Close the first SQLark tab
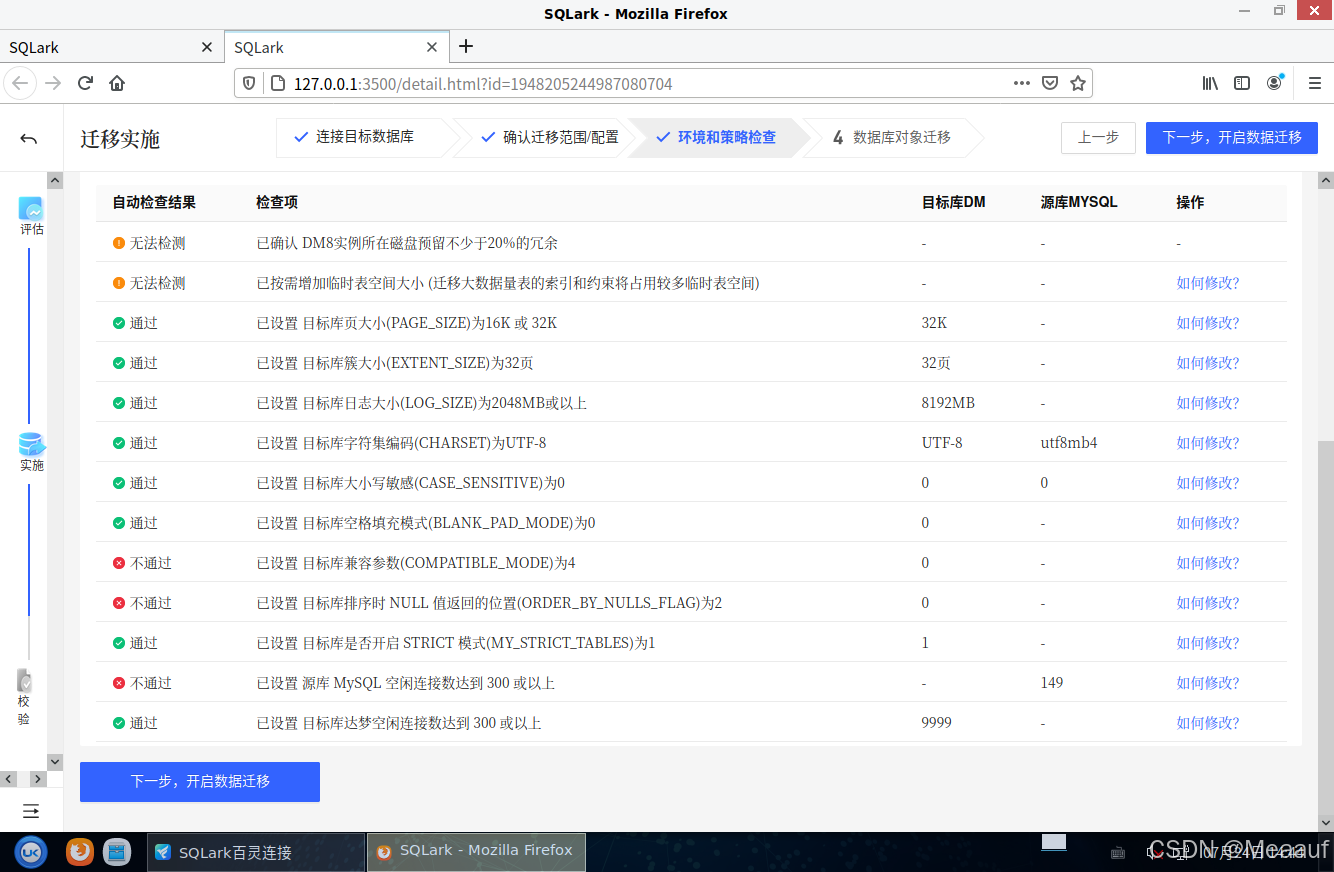This screenshot has height=872, width=1334. [x=207, y=47]
